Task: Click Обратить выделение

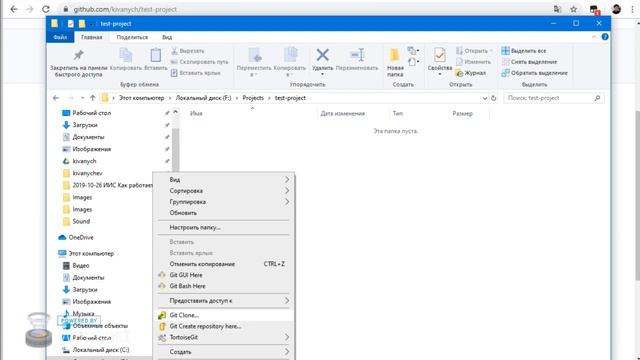Action: 534,73
